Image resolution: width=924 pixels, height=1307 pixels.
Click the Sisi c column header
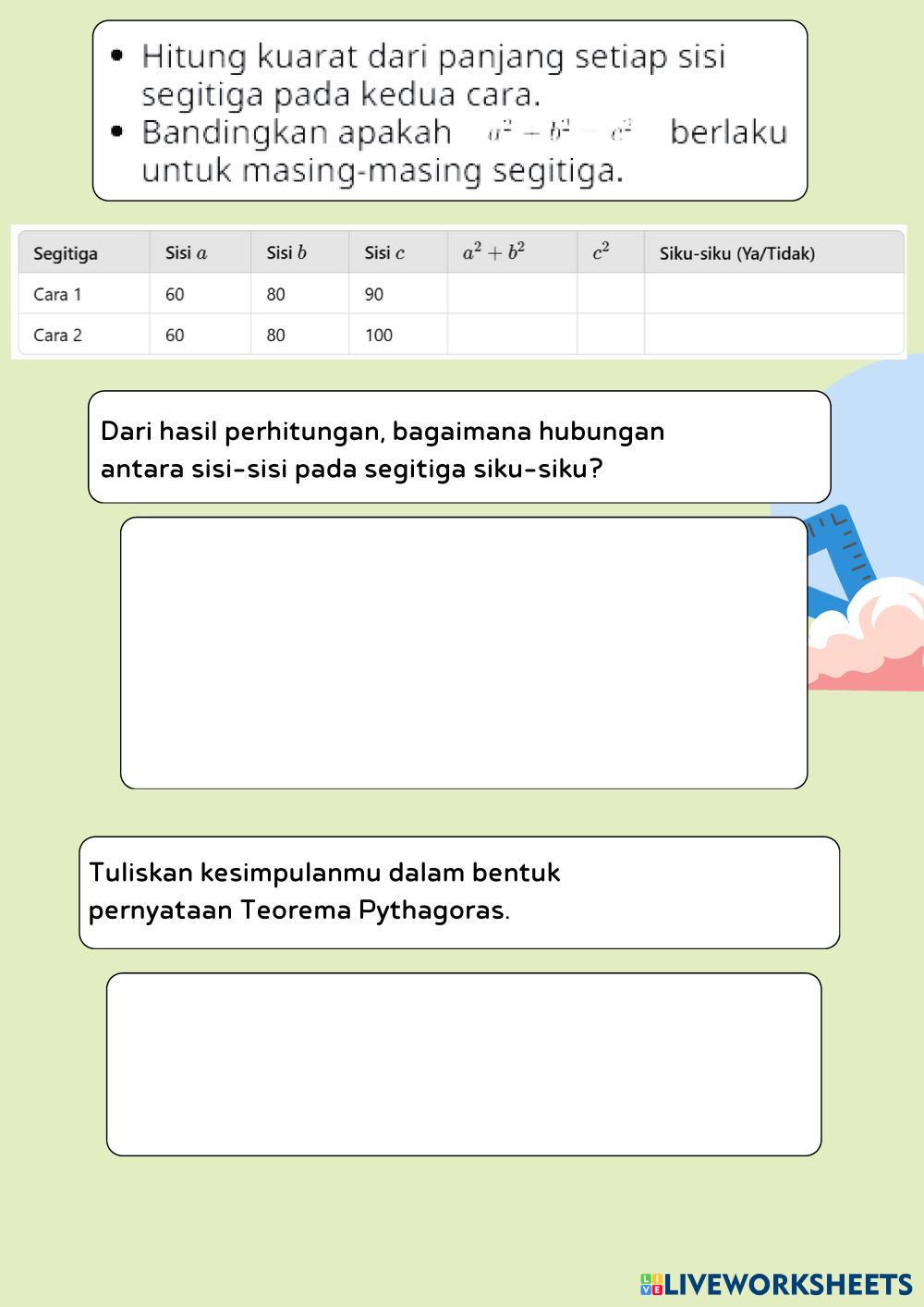click(x=384, y=253)
